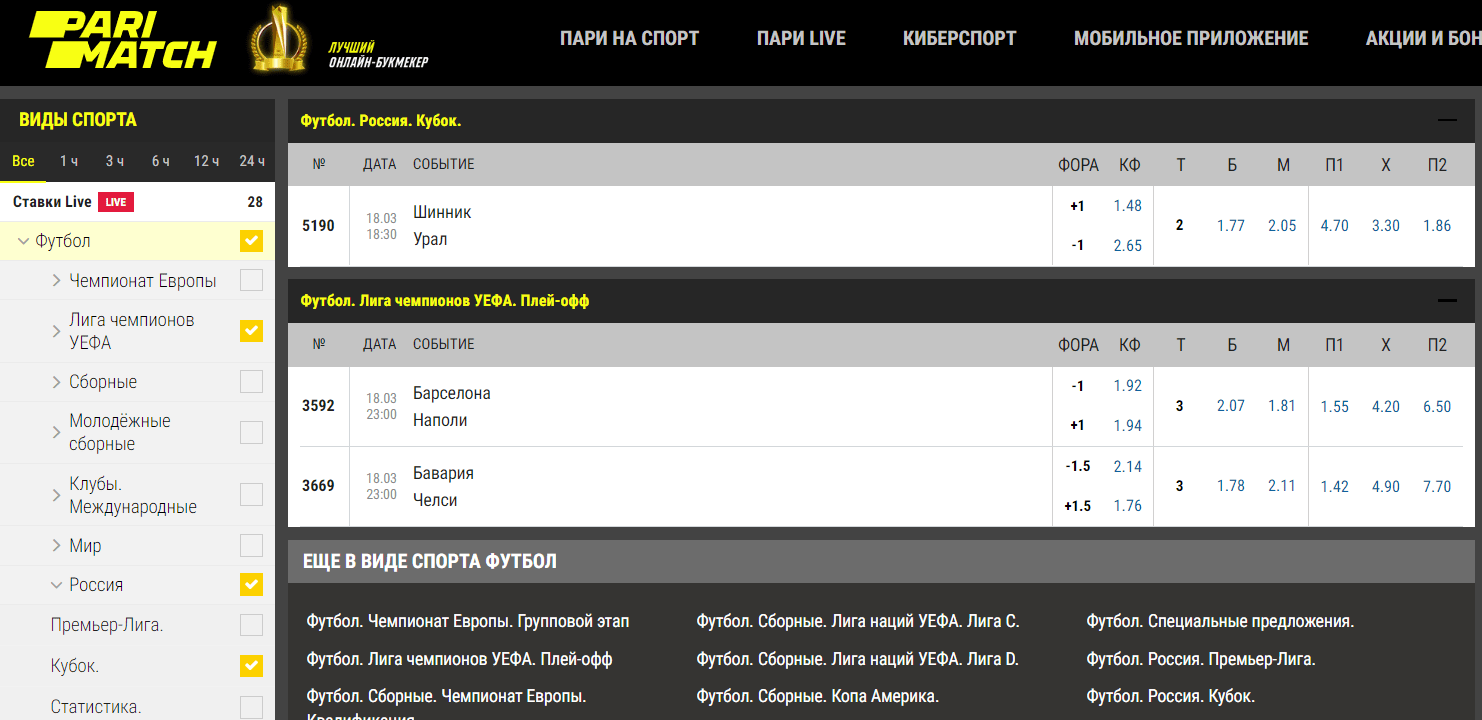Click the Parimatch logo
This screenshot has width=1482, height=720.
point(122,41)
